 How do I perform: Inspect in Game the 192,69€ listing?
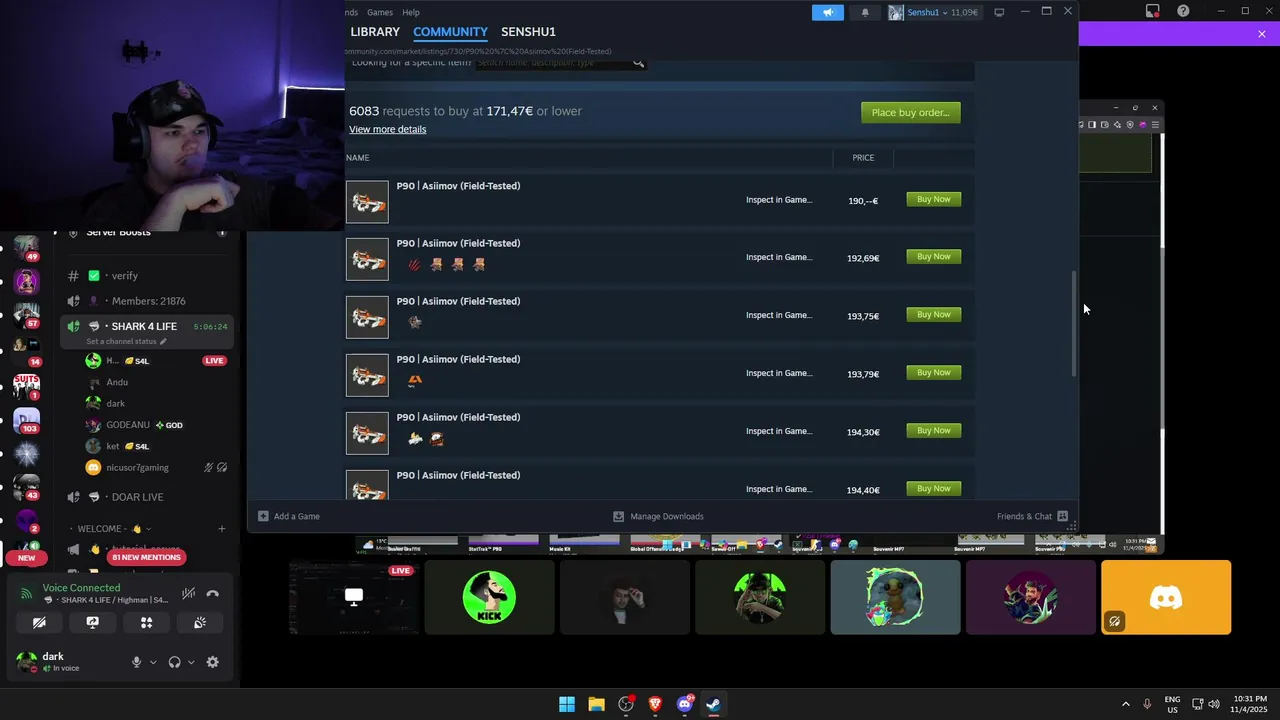pos(778,257)
